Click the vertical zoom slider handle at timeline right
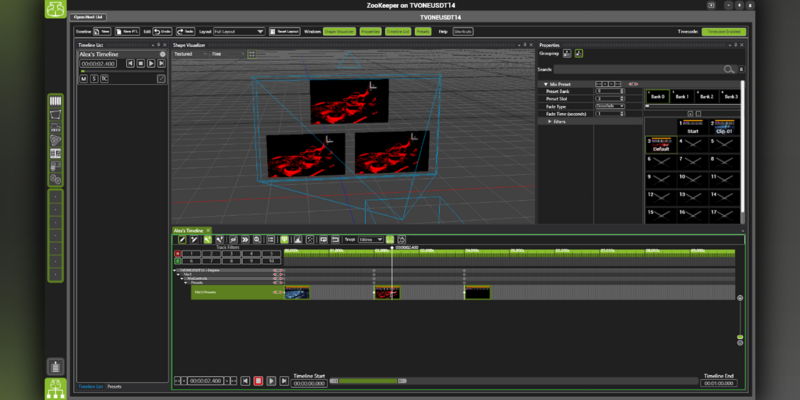This screenshot has height=400, width=800. click(740, 337)
